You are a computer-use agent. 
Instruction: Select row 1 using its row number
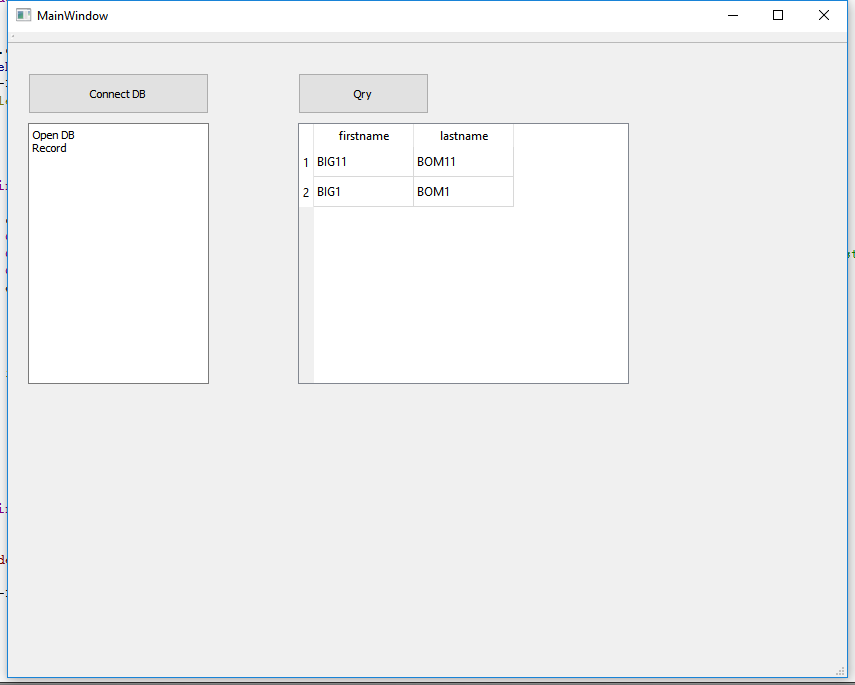(306, 162)
